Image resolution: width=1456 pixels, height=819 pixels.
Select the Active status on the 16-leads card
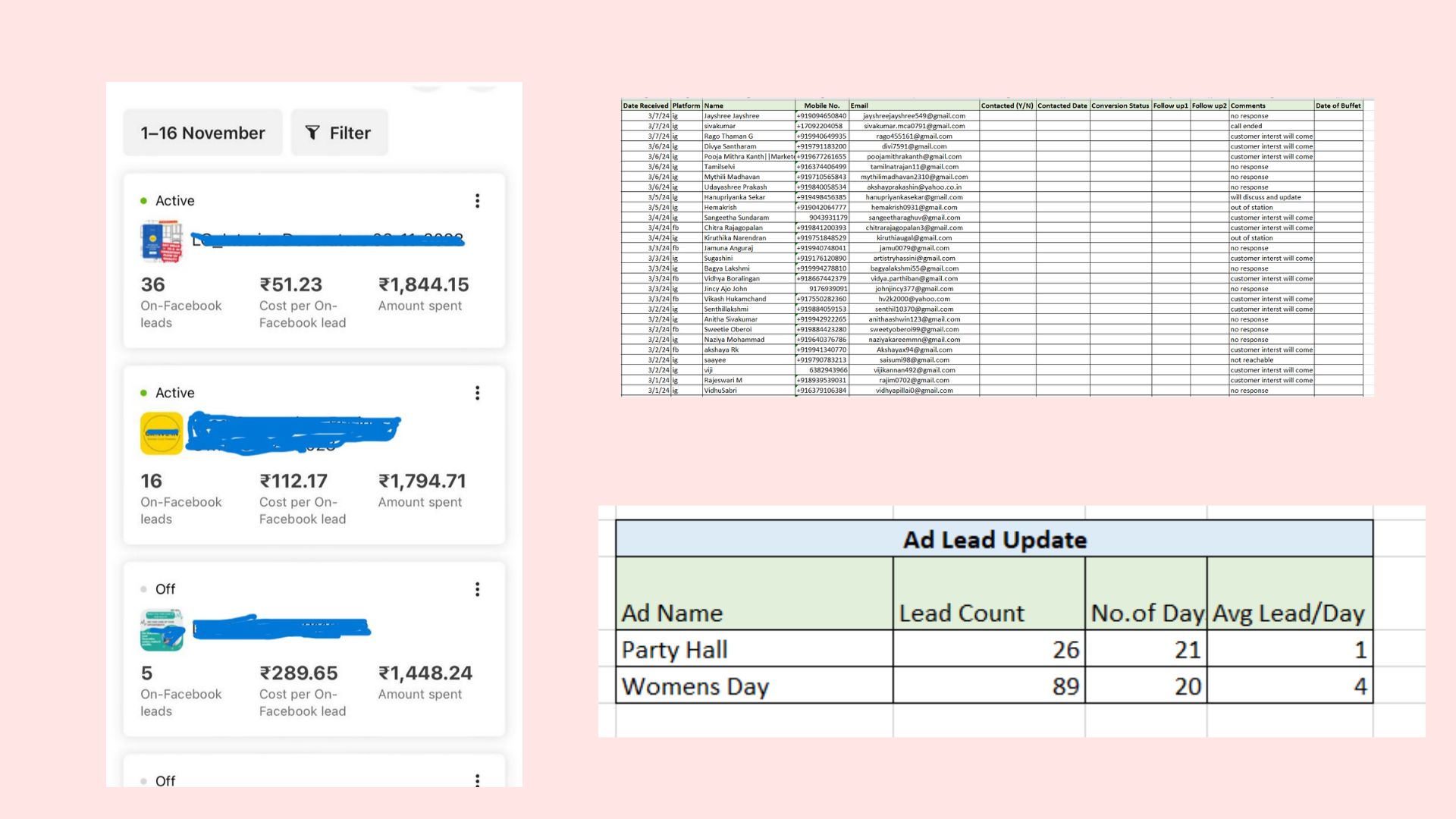pos(168,393)
